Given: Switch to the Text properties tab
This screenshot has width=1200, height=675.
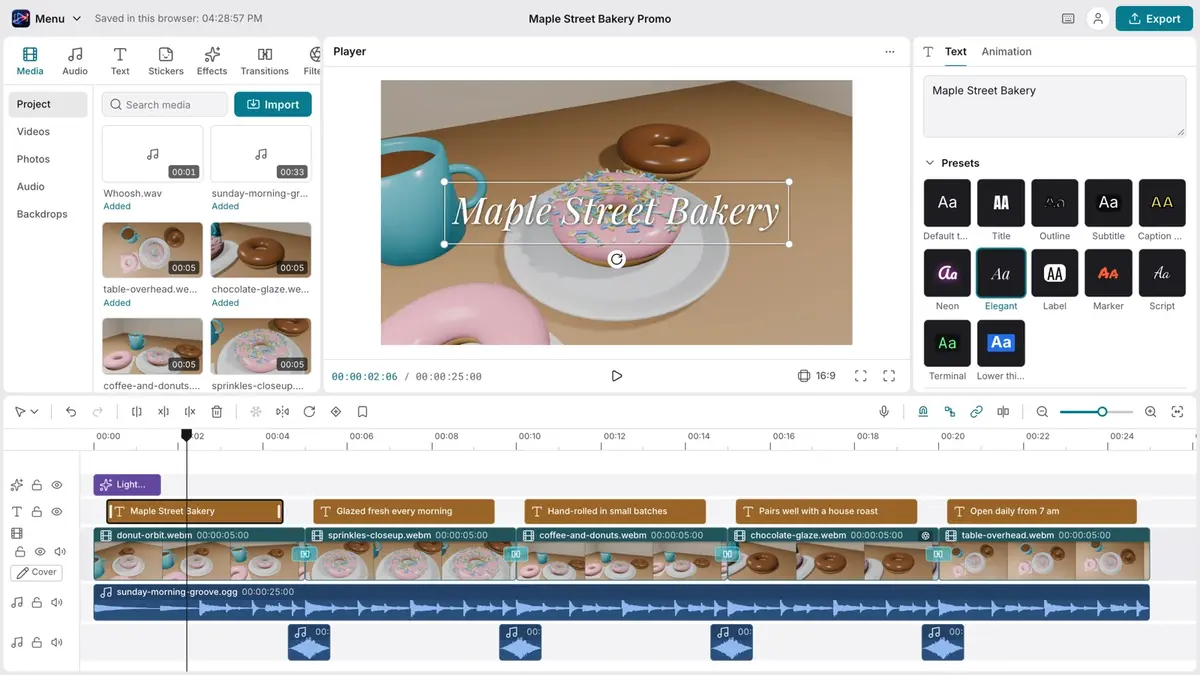Looking at the screenshot, I should pos(956,52).
